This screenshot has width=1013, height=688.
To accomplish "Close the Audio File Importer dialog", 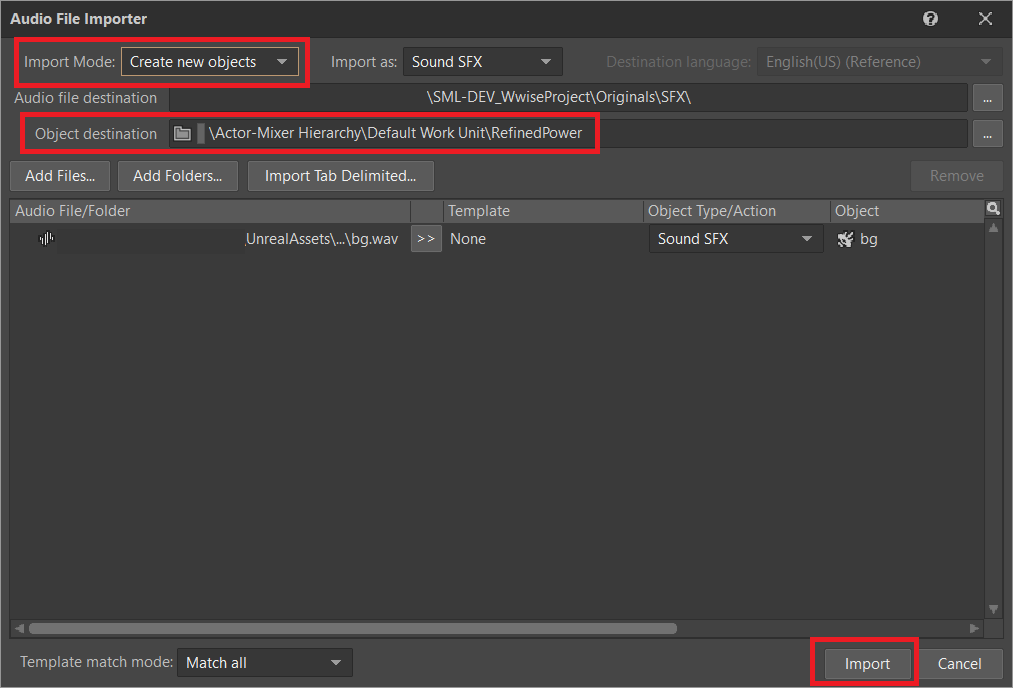I will tap(985, 19).
